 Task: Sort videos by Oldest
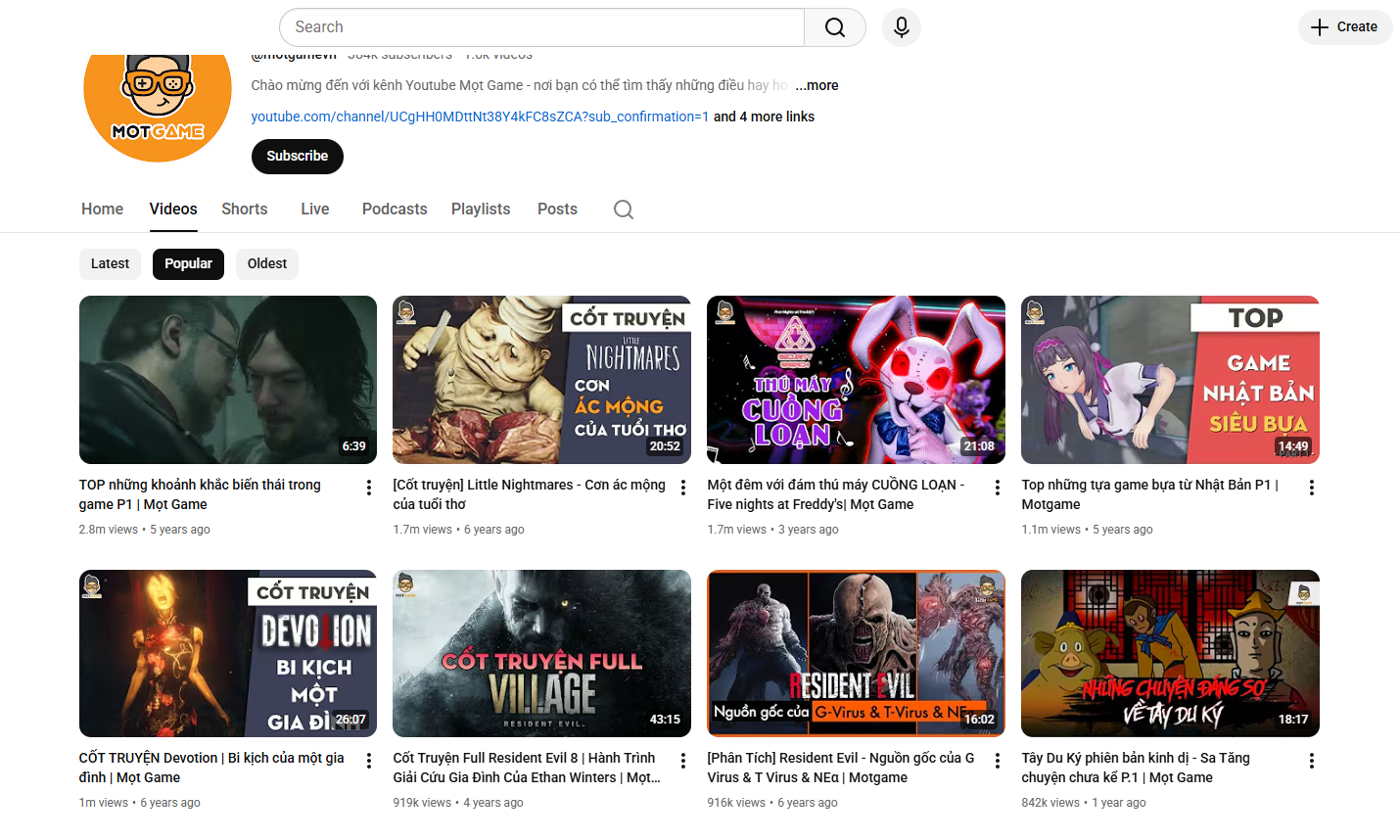coord(266,263)
